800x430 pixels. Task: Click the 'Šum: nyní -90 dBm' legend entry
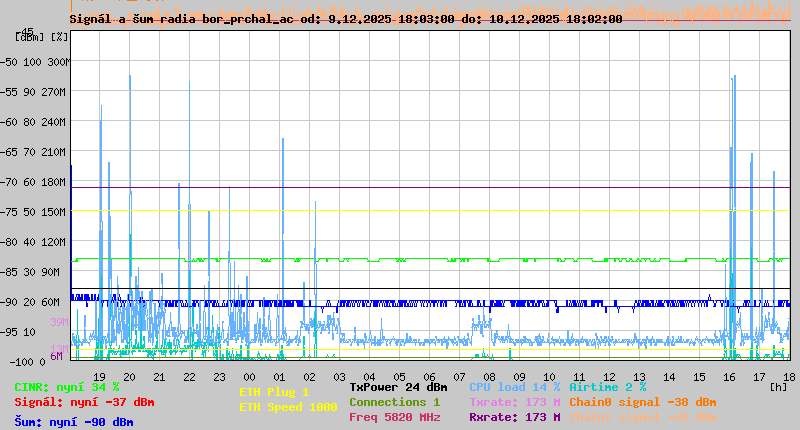click(74, 422)
